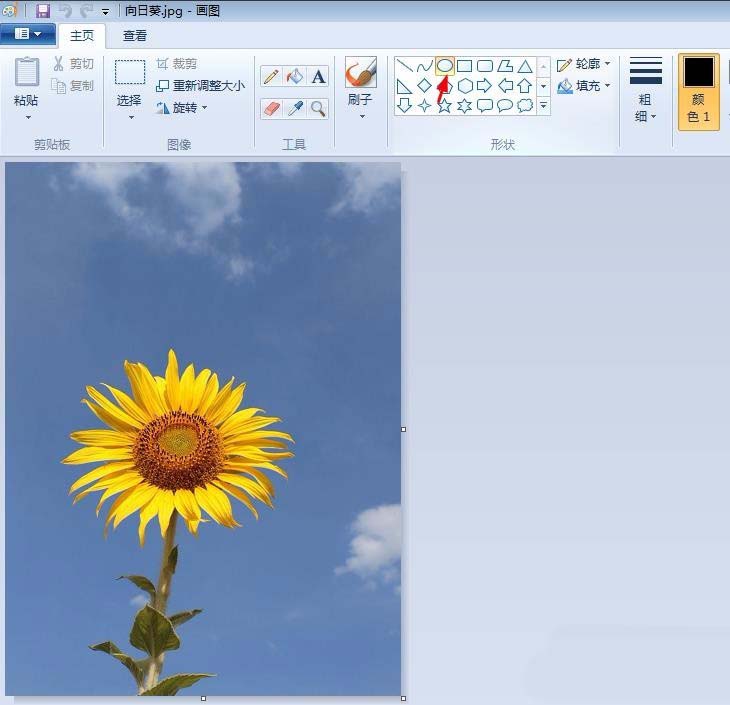
Task: Choose the Four-point star shape
Action: (424, 106)
